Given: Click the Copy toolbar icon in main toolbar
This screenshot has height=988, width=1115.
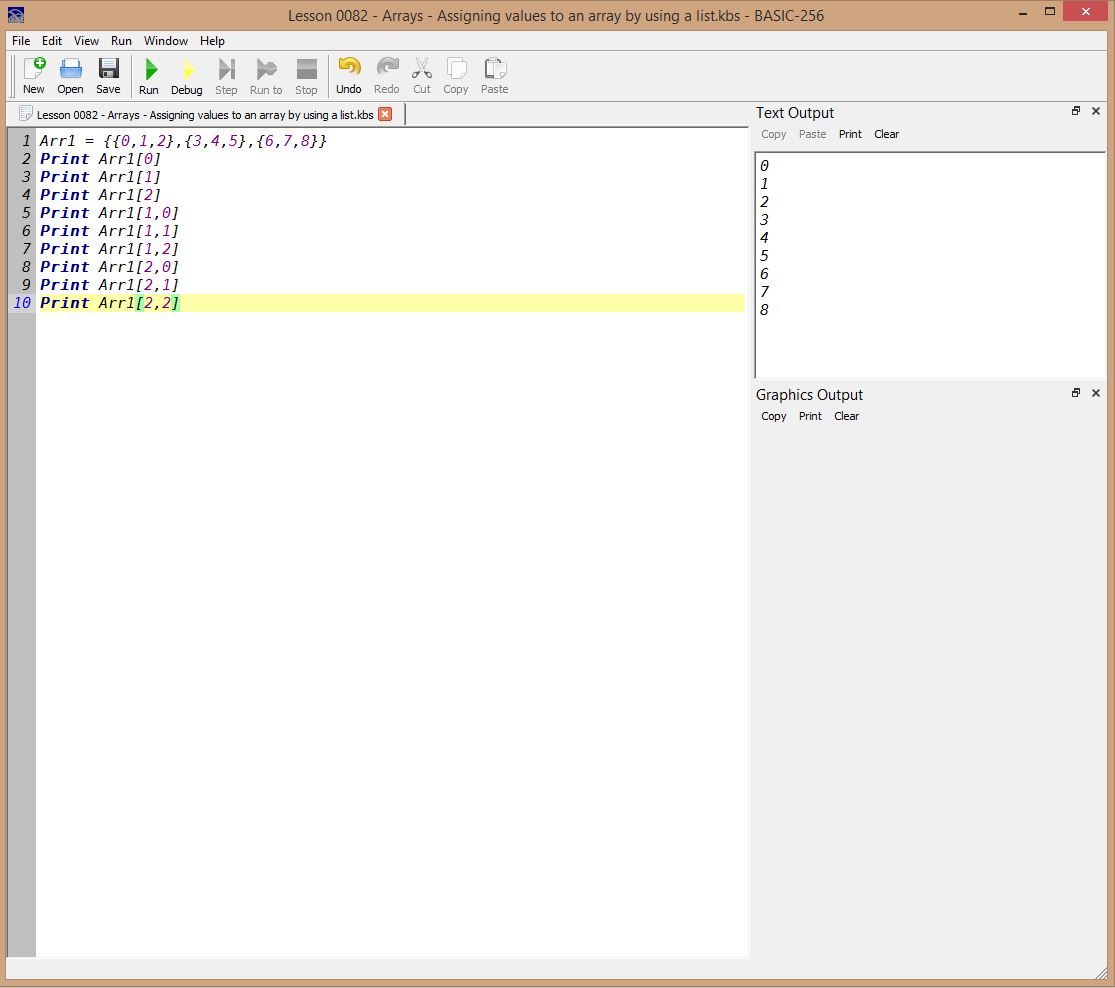Looking at the screenshot, I should point(456,76).
